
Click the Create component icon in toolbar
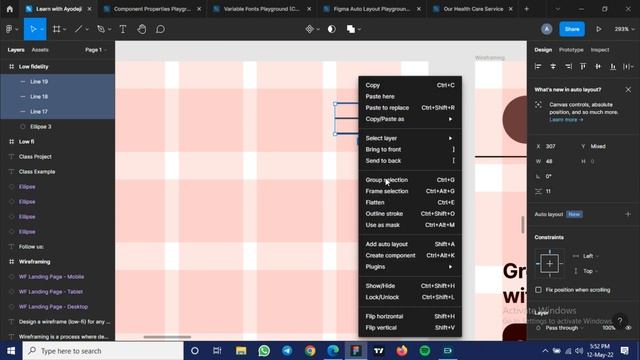(x=309, y=29)
